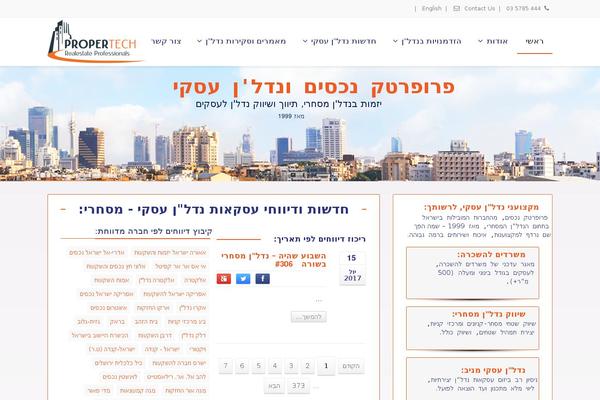
Task: Click the banner title פרופרטק נכסים ונדל'ן עסקי
Action: tap(313, 87)
